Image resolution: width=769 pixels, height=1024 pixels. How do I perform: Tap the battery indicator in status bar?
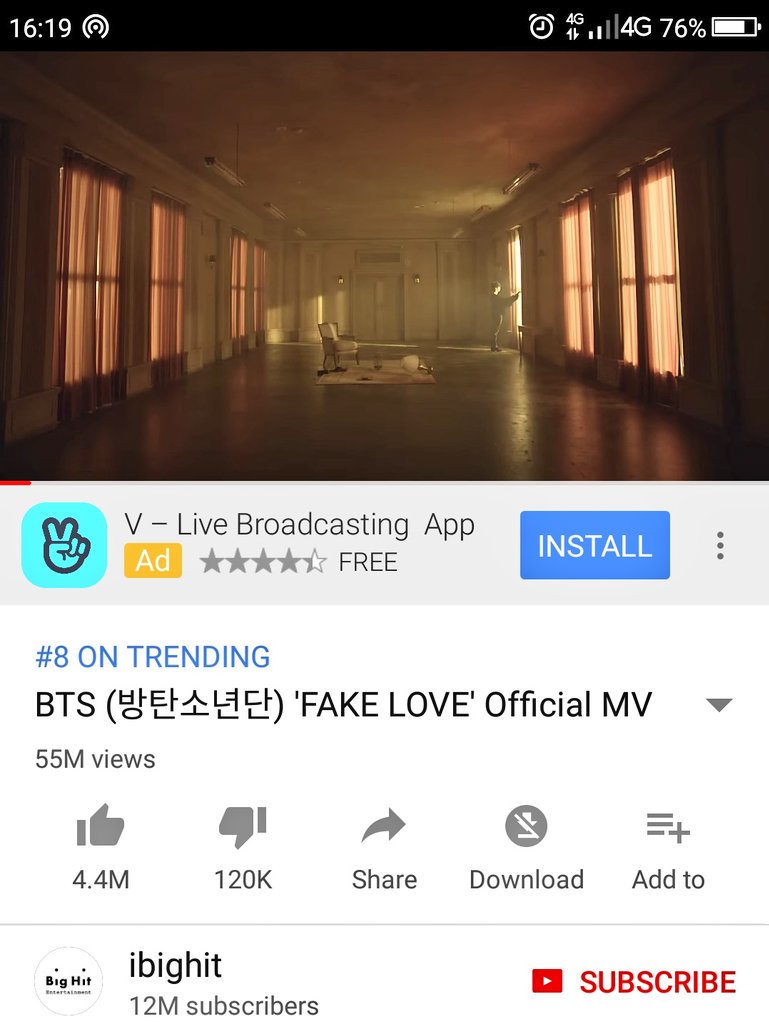[x=736, y=27]
